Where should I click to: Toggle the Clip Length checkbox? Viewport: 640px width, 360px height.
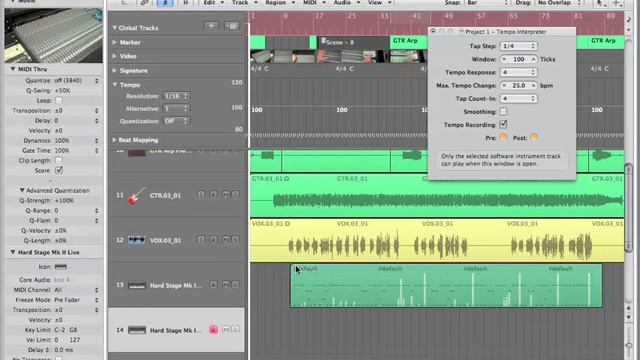pyautogui.click(x=59, y=160)
